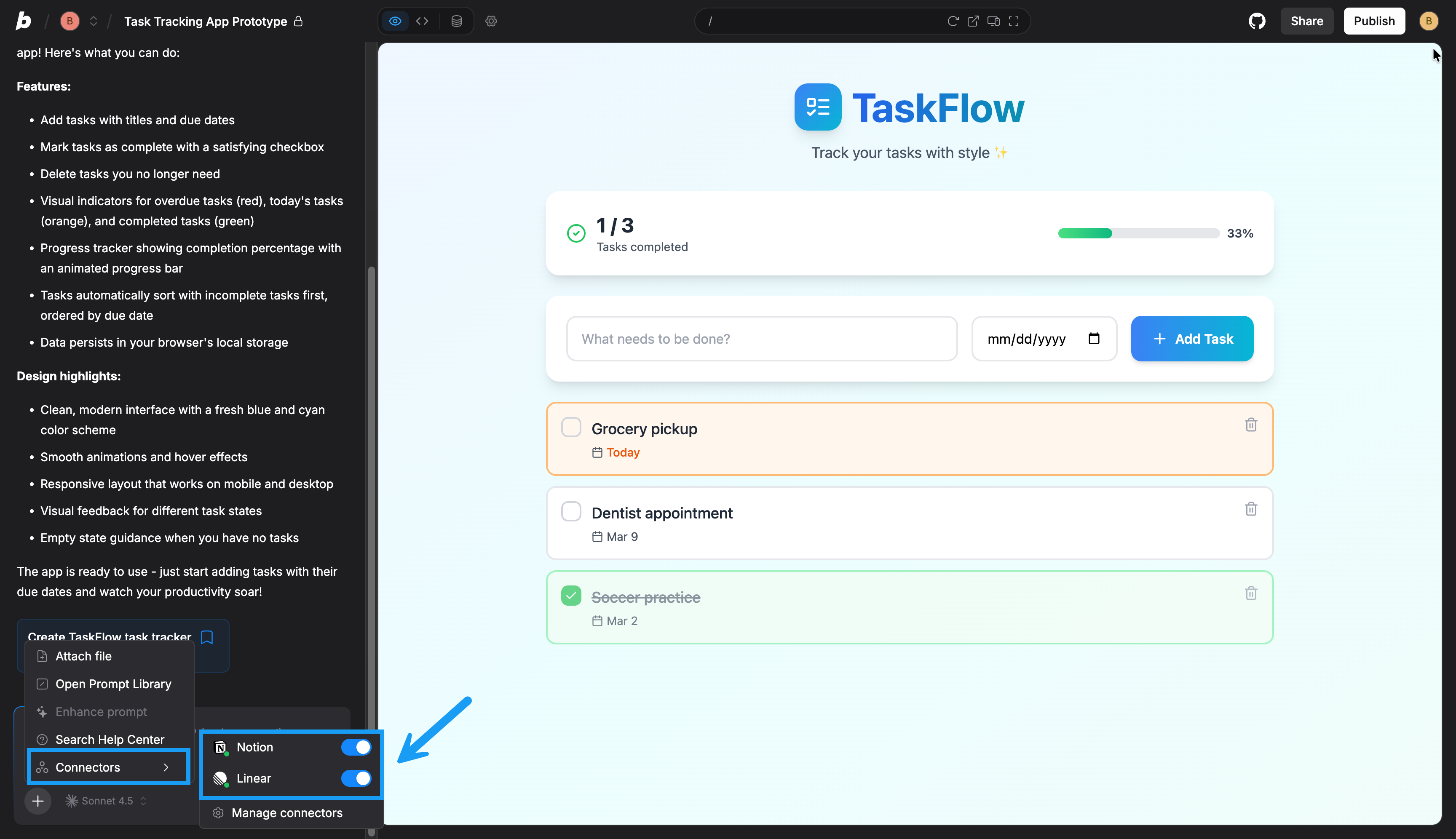Enter fullscreen preview mode
Viewport: 1456px width, 839px height.
1013,21
